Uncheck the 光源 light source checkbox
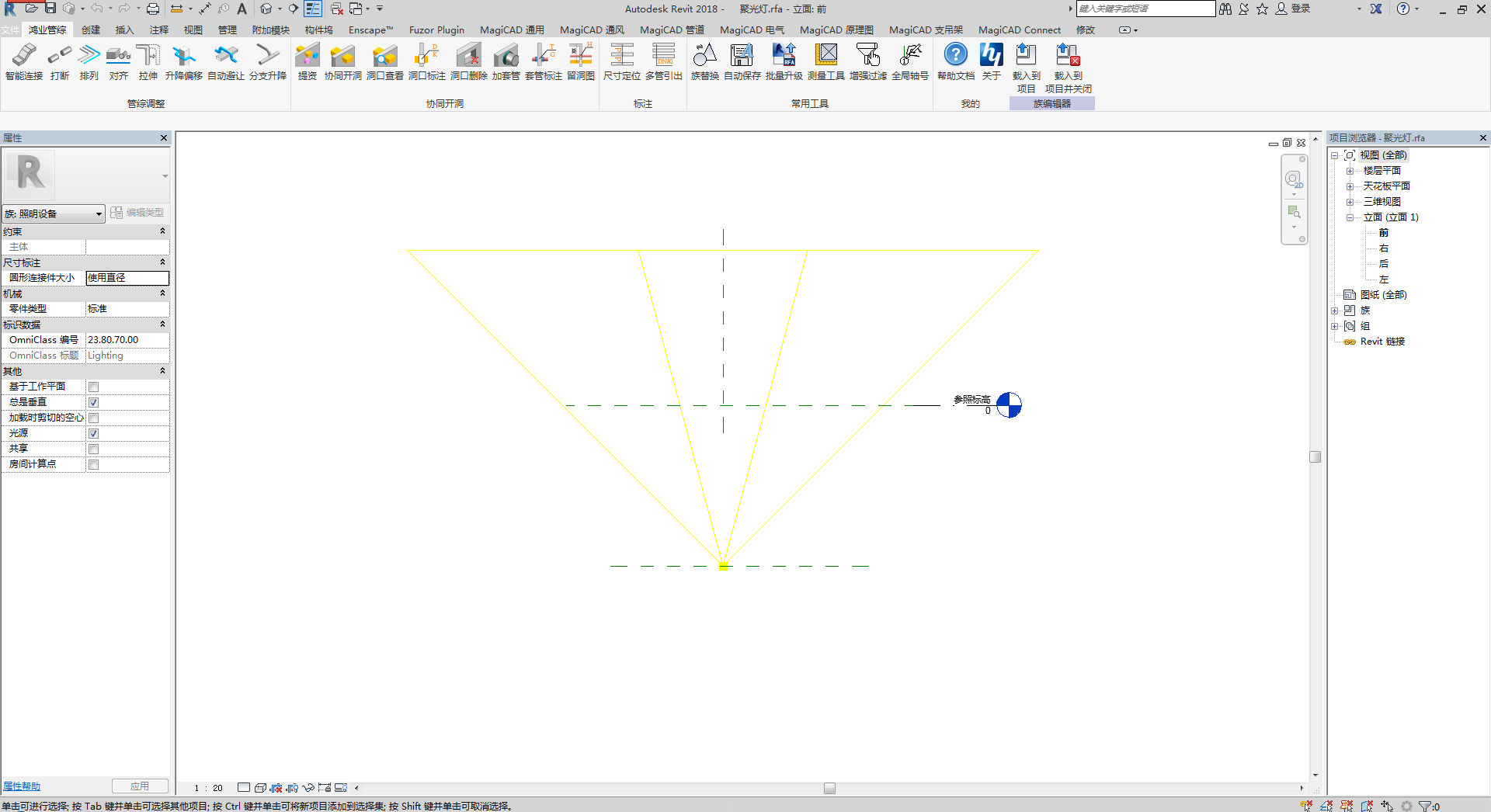This screenshot has height=812, width=1491. tap(93, 433)
